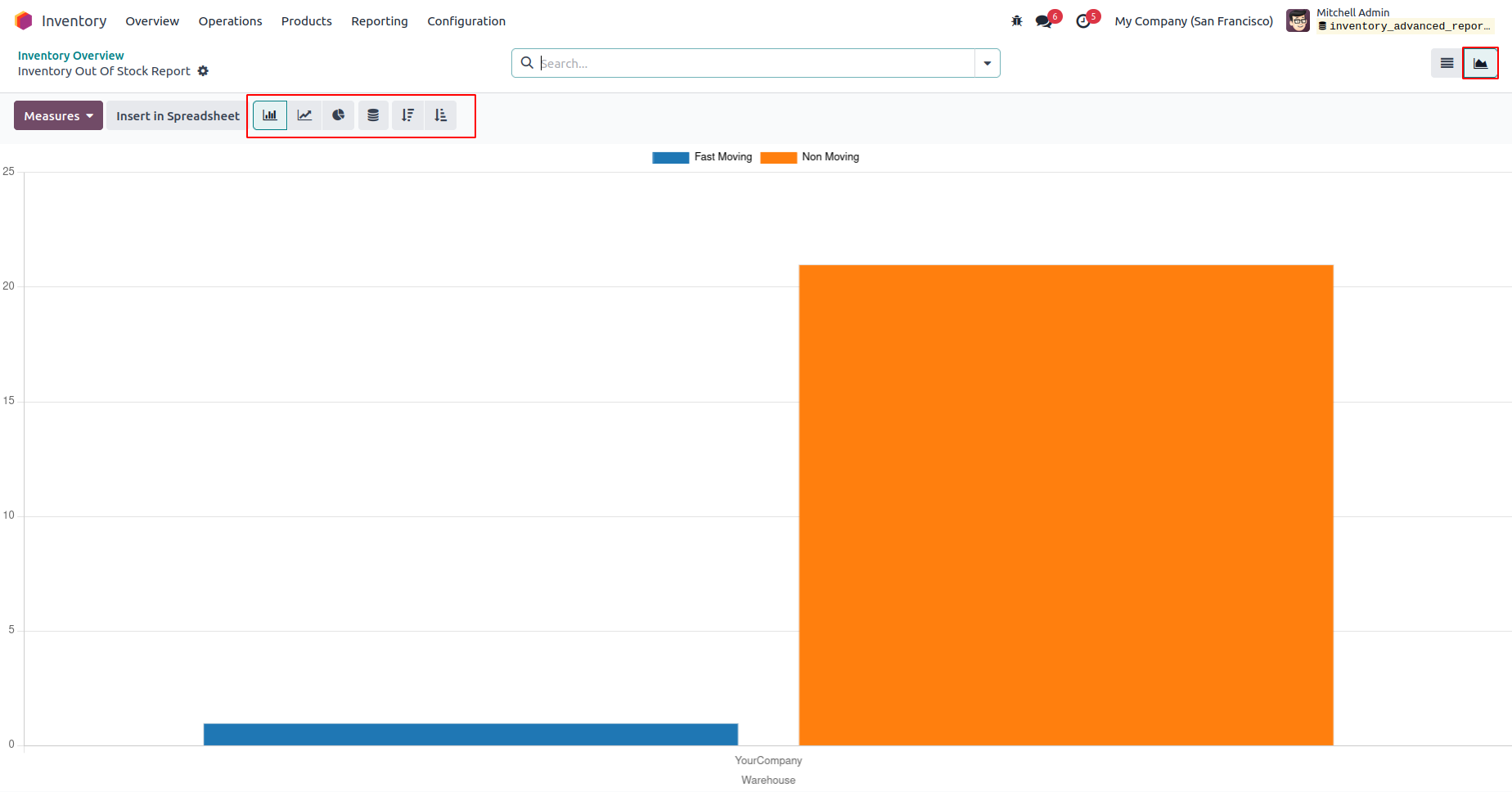Click the gear icon beside report title
Screen dimensions: 1512x792
click(203, 71)
